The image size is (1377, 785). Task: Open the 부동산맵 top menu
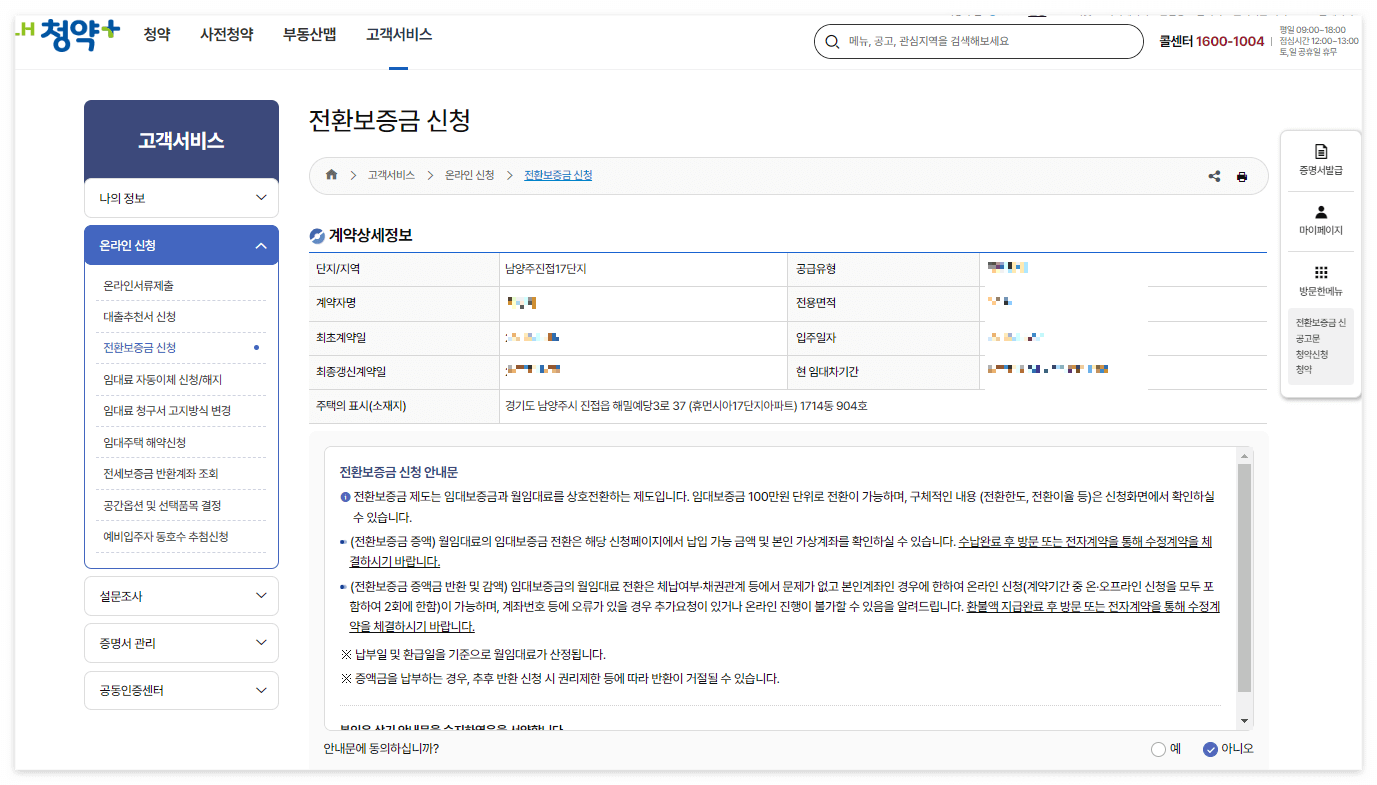coord(310,34)
